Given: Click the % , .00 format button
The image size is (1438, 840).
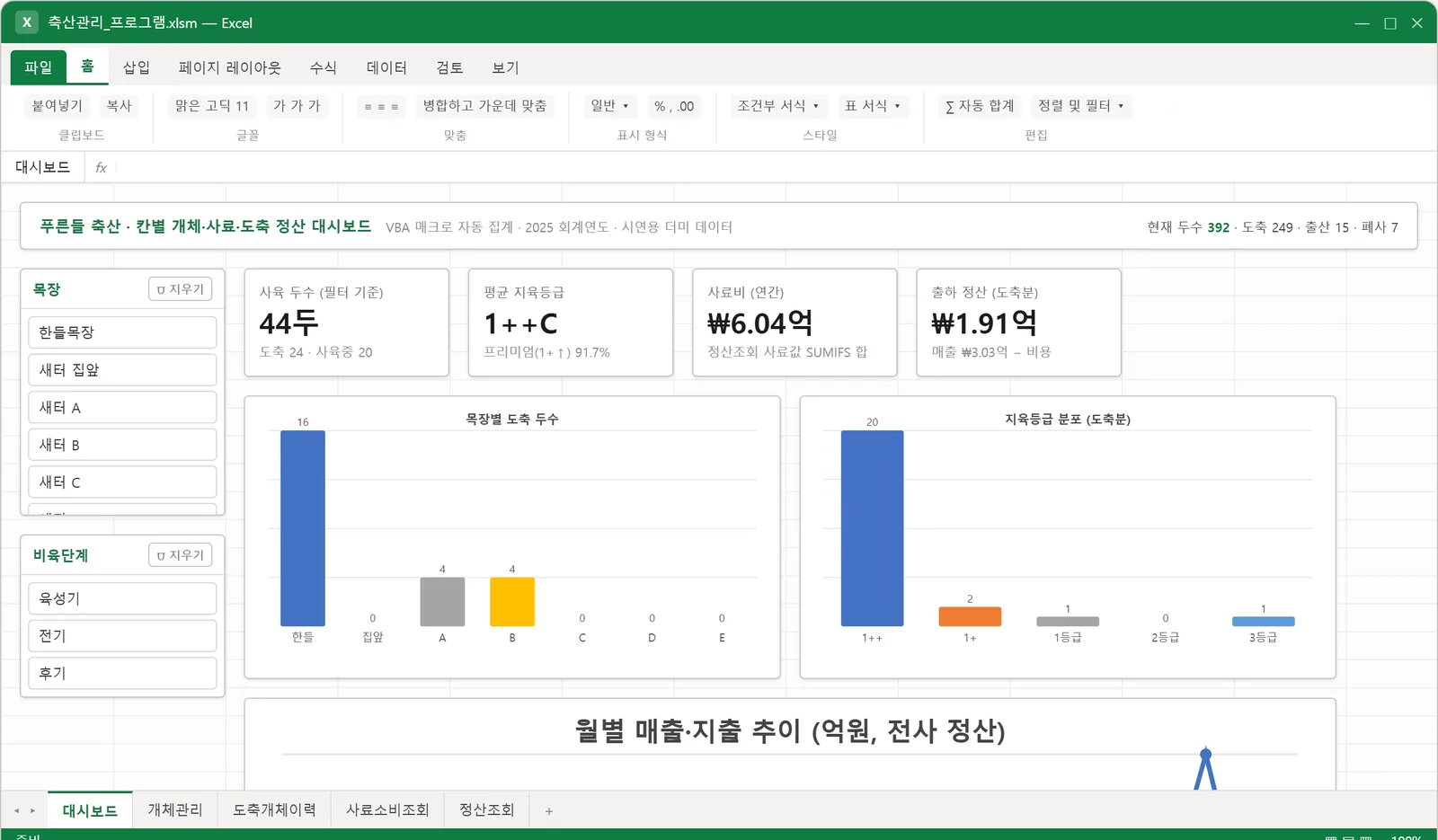Looking at the screenshot, I should point(674,106).
